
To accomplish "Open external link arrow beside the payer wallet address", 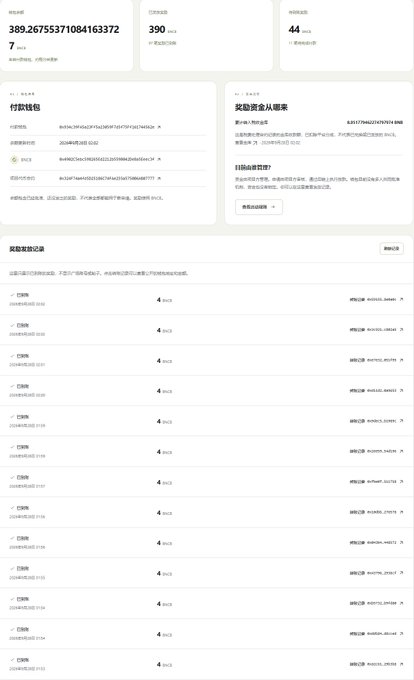I will point(159,127).
